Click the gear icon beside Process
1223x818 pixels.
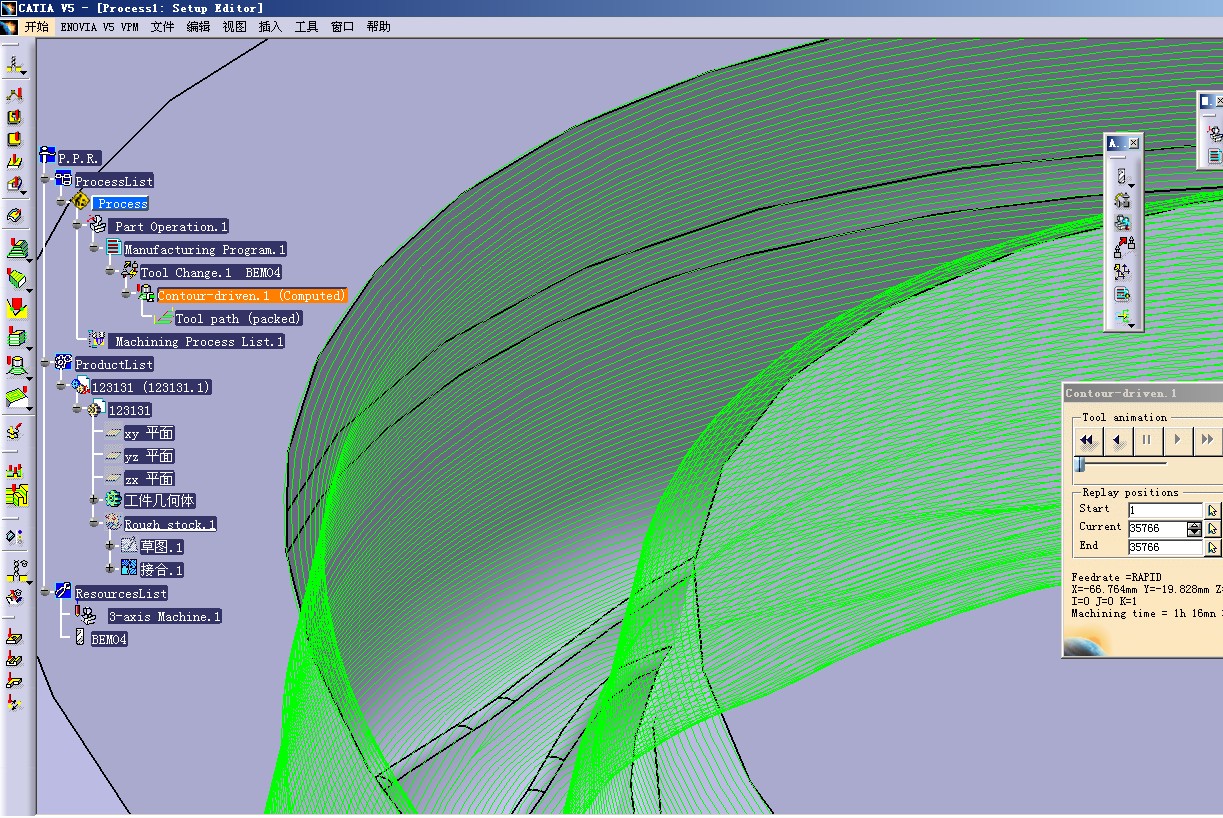[81, 202]
